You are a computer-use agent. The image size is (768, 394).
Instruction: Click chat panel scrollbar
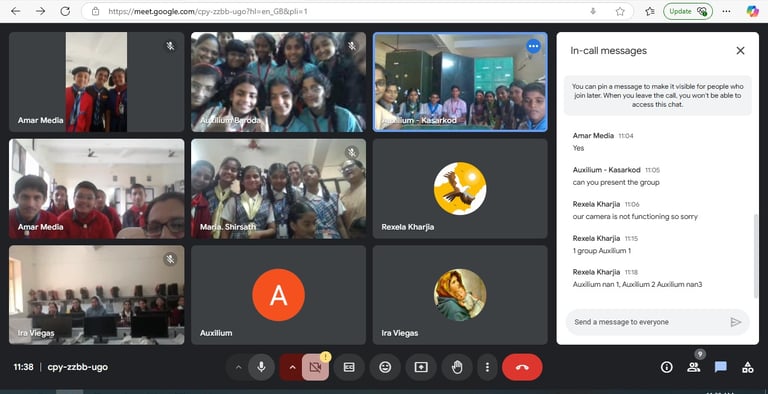coord(756,256)
